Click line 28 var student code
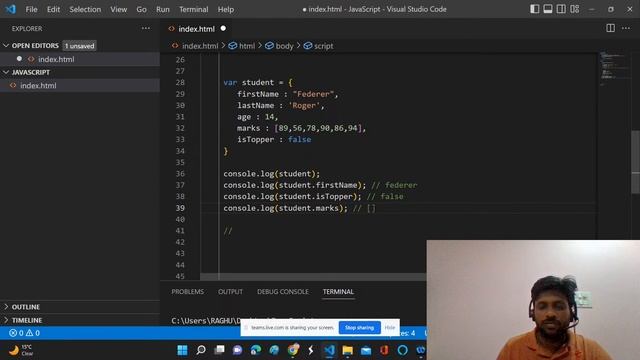Viewport: 640px width, 360px height. pyautogui.click(x=258, y=82)
